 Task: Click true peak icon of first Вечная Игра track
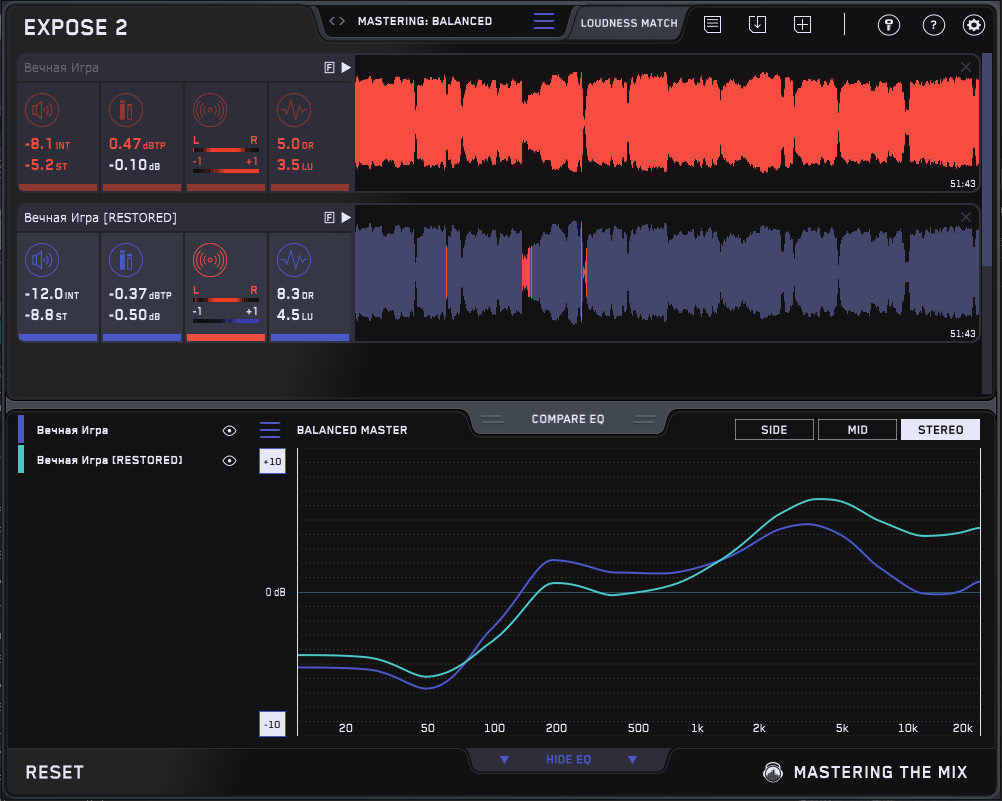pos(126,110)
